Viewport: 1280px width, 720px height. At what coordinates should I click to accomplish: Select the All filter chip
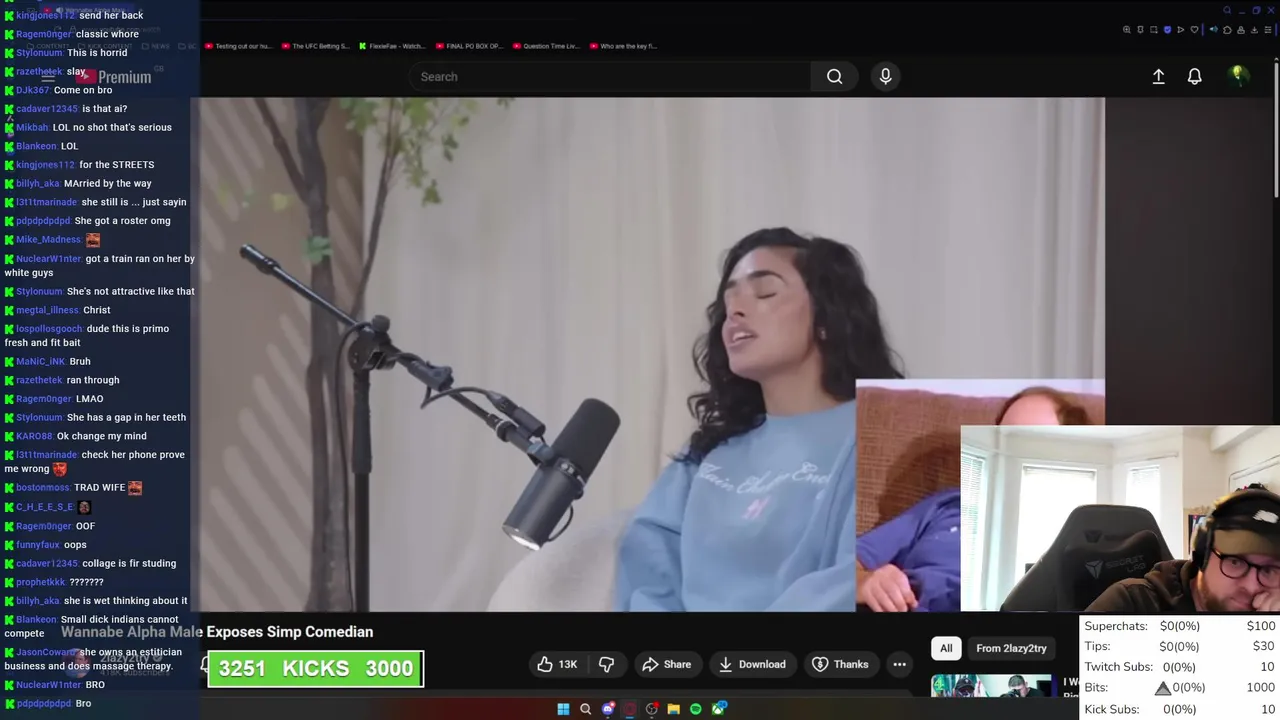pyautogui.click(x=946, y=648)
